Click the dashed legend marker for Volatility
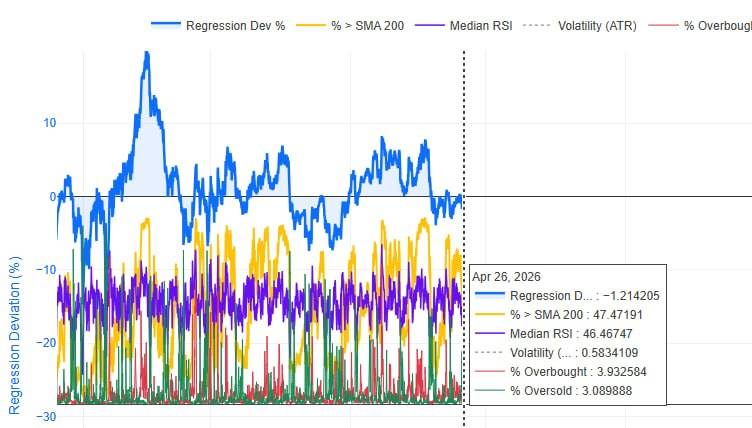 click(x=537, y=25)
